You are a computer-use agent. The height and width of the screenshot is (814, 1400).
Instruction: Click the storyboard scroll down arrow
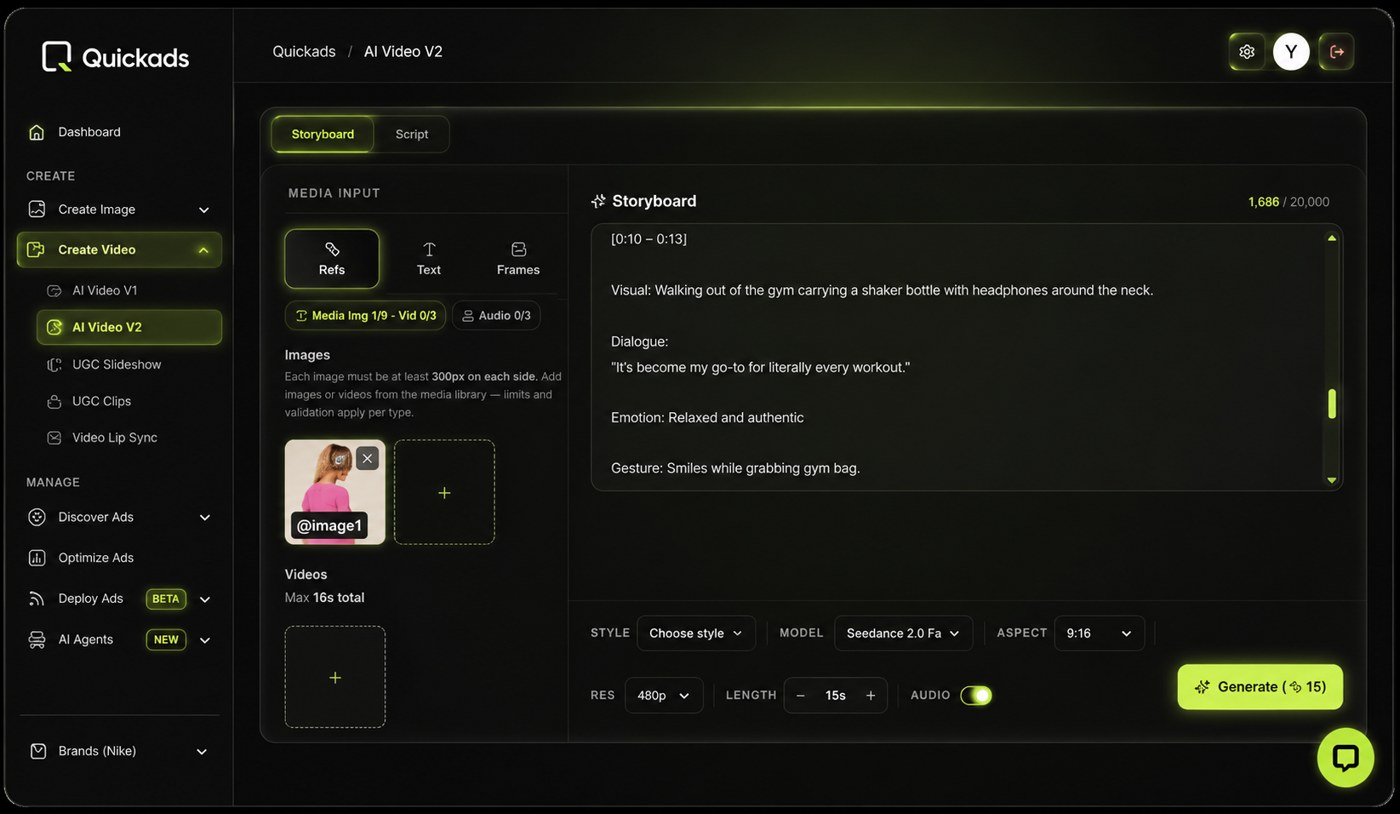point(1332,480)
